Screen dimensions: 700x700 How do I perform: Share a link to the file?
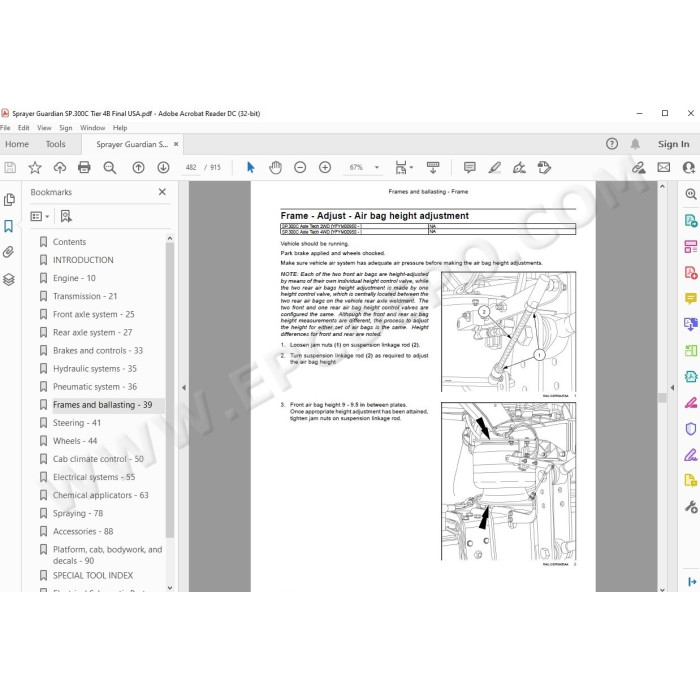[638, 167]
